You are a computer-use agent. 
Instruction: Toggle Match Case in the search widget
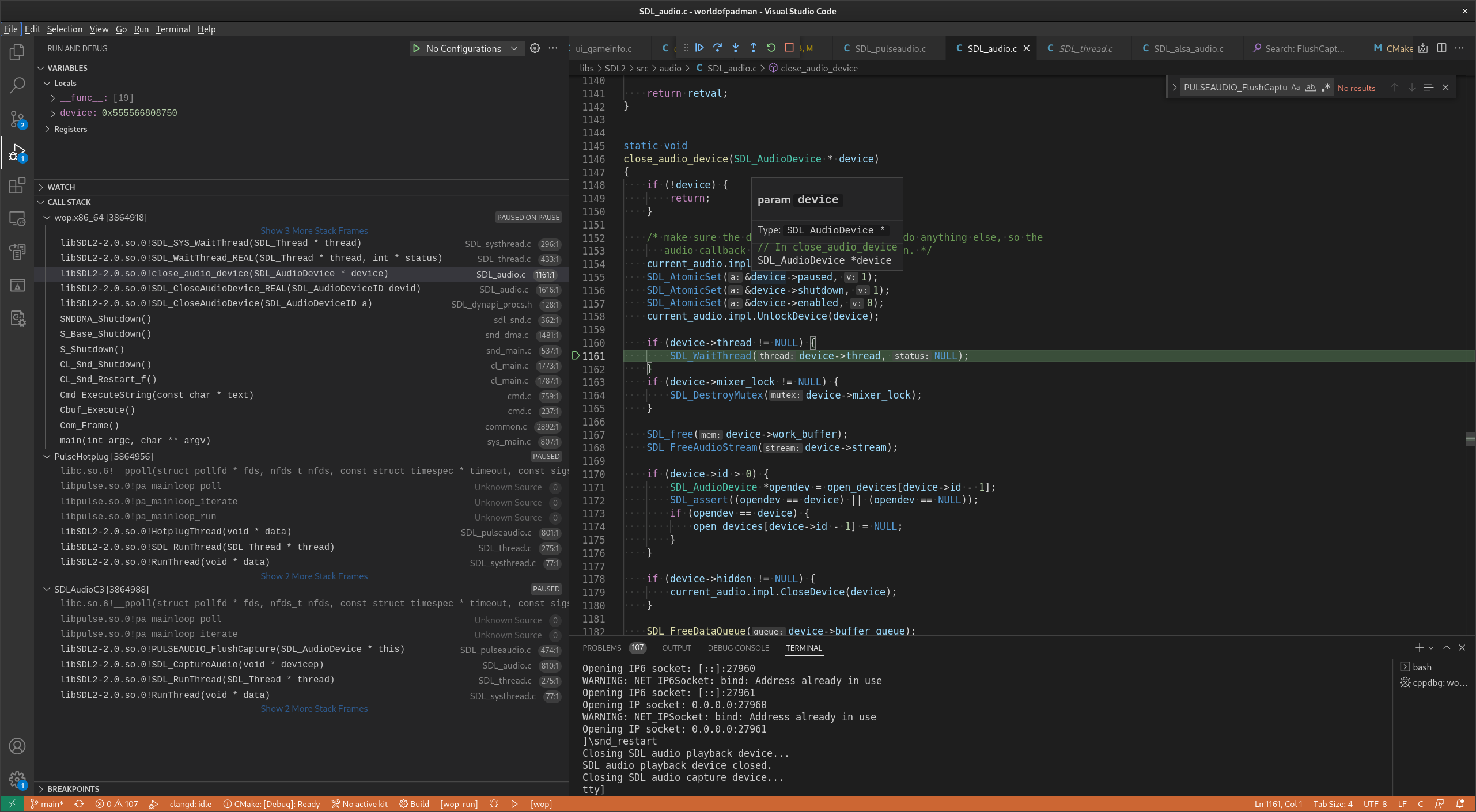(1295, 87)
